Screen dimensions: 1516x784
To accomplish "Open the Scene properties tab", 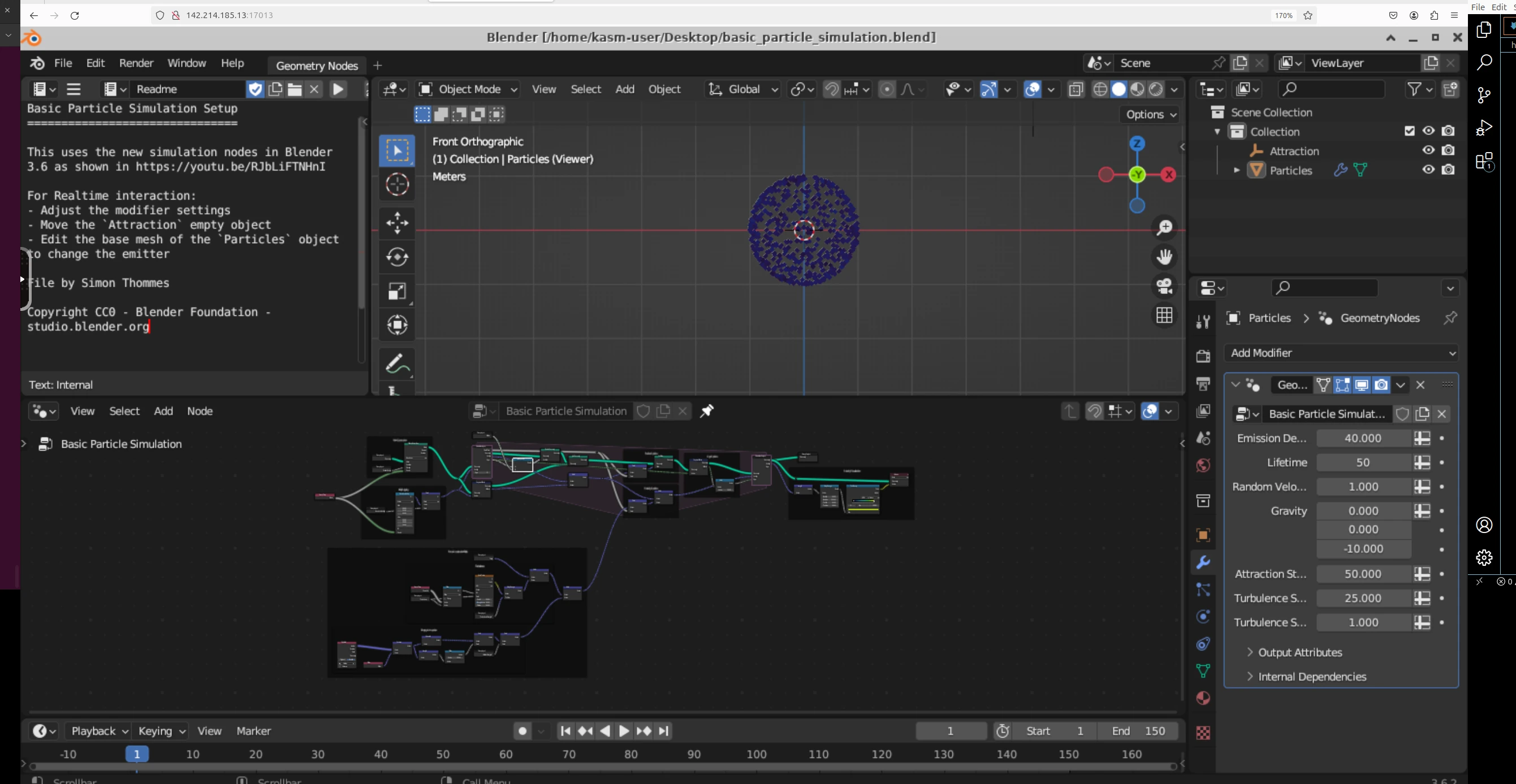I will coord(1203,438).
